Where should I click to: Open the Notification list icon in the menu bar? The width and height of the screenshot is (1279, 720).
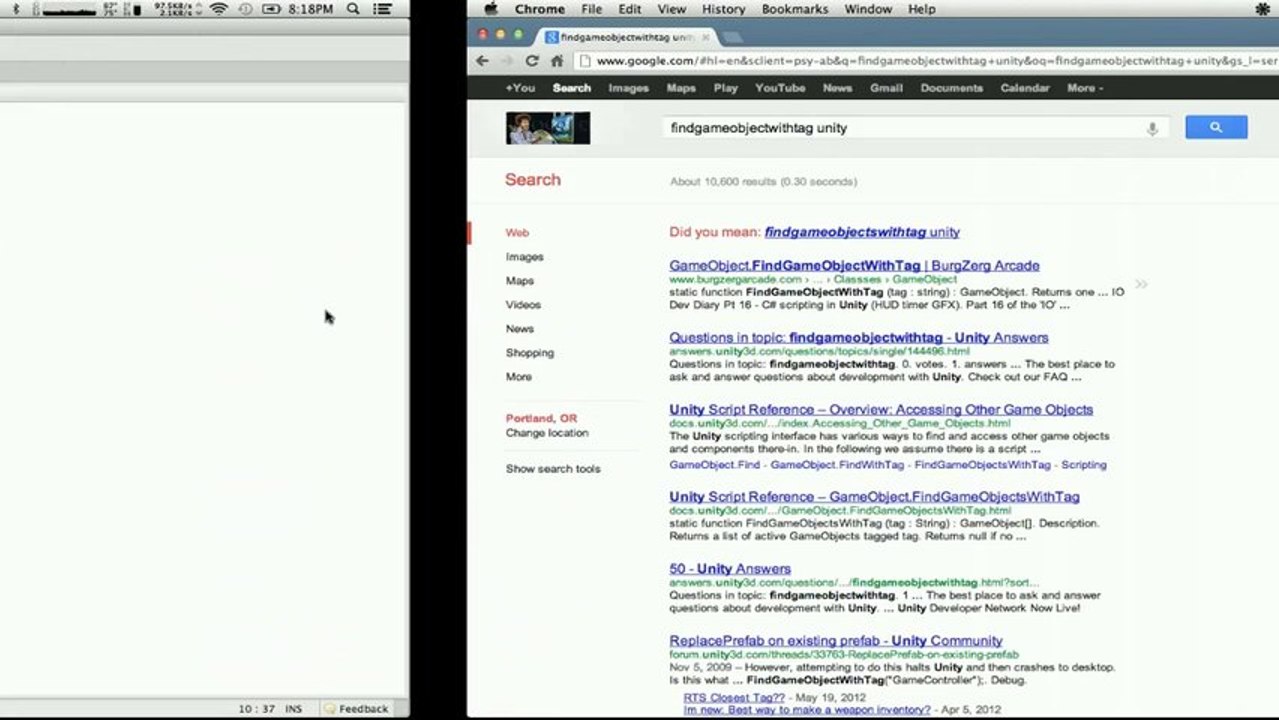[382, 9]
